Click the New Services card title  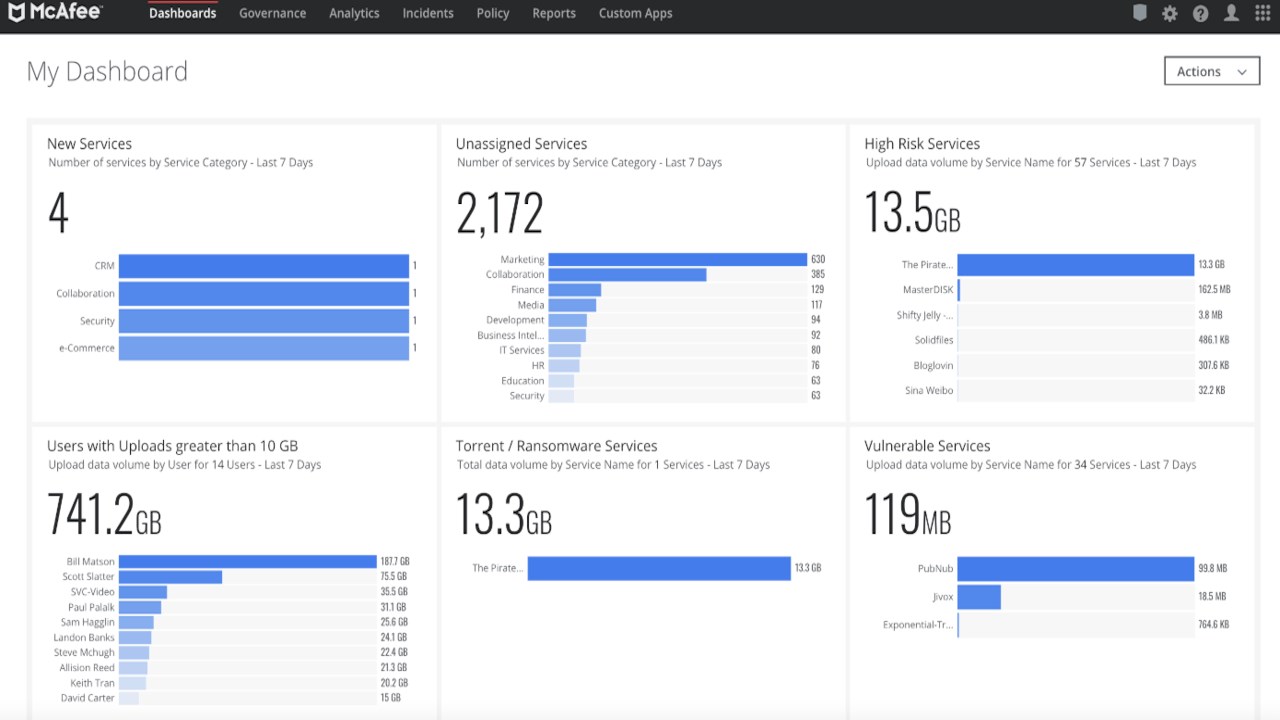(89, 144)
